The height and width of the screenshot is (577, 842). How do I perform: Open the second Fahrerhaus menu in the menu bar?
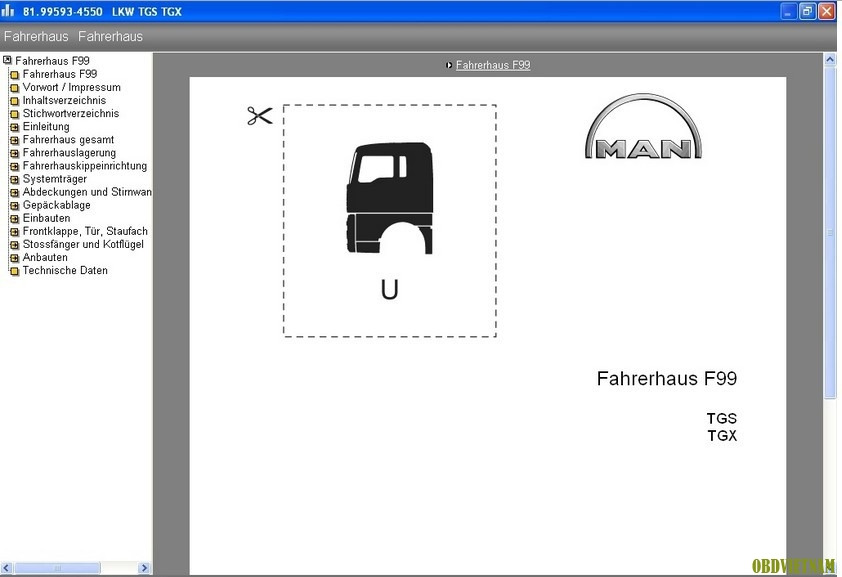[110, 36]
